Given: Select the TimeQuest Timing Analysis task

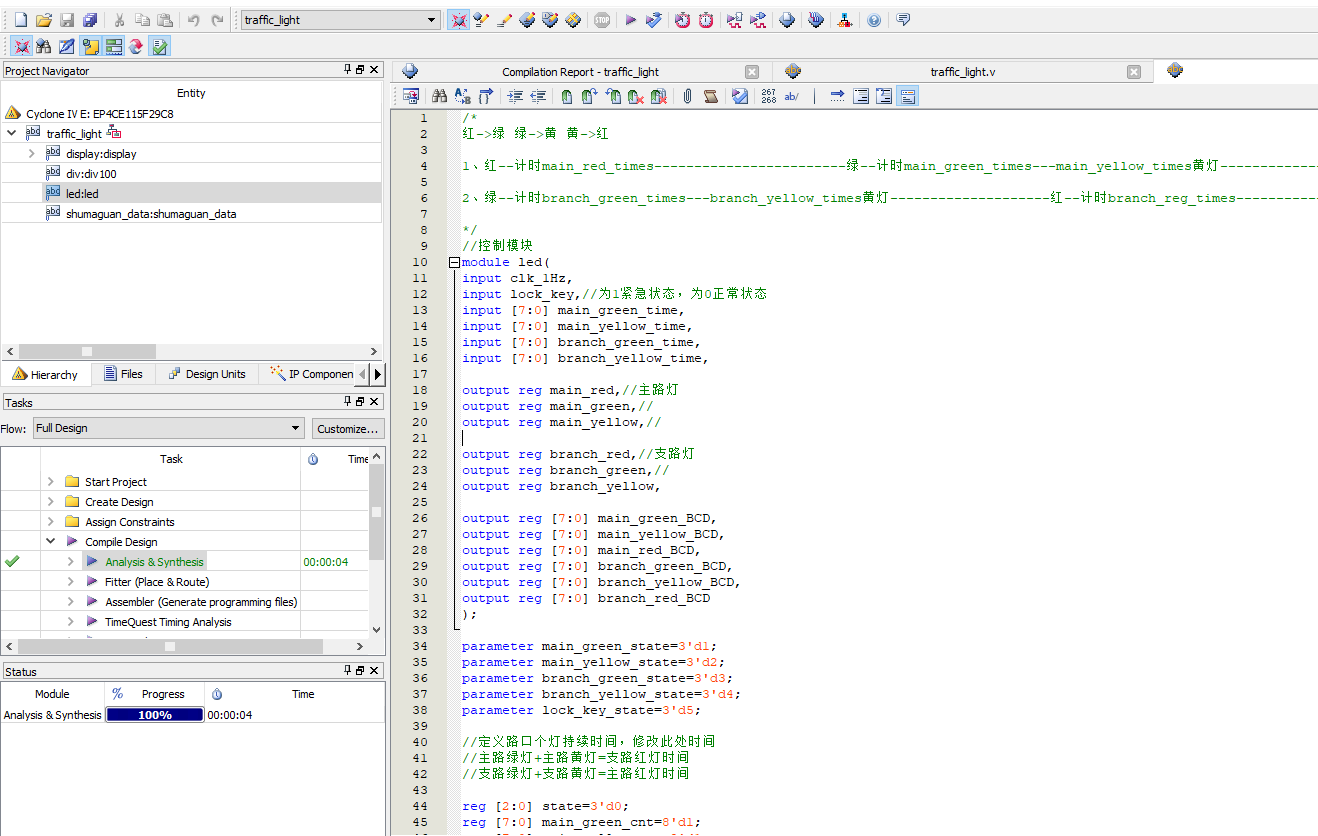Looking at the screenshot, I should click(x=168, y=622).
